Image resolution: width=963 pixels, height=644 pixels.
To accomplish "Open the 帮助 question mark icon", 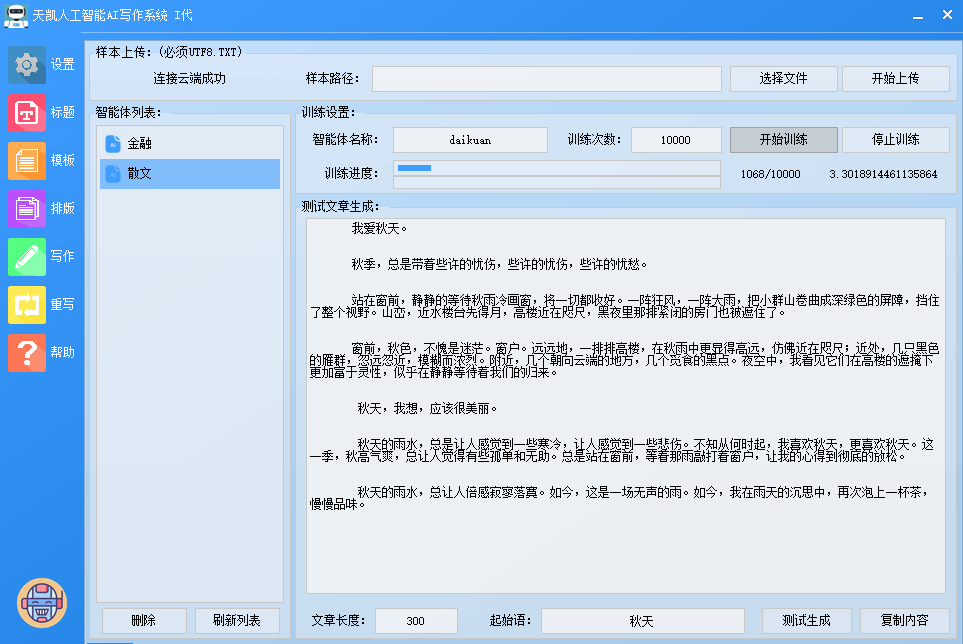I will 27,352.
